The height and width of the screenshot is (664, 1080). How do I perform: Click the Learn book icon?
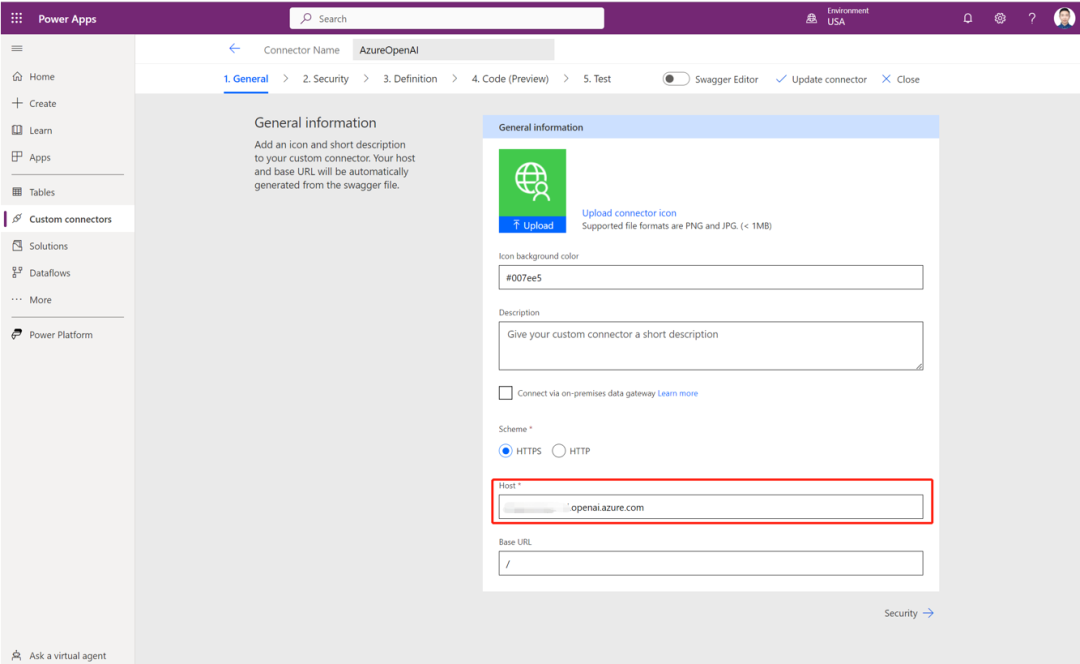pyautogui.click(x=17, y=130)
